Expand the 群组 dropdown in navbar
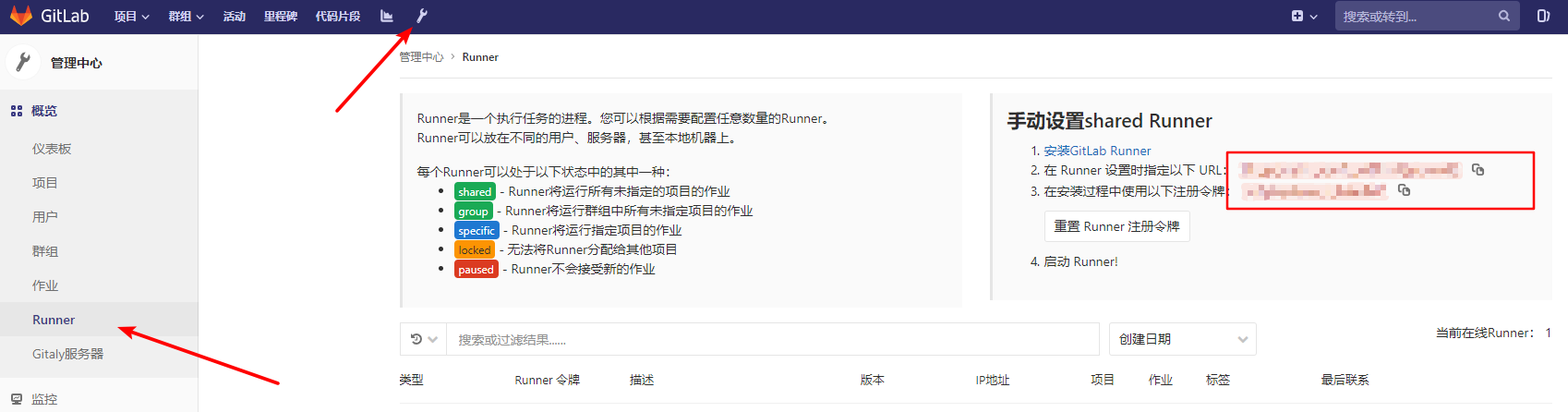 186,17
